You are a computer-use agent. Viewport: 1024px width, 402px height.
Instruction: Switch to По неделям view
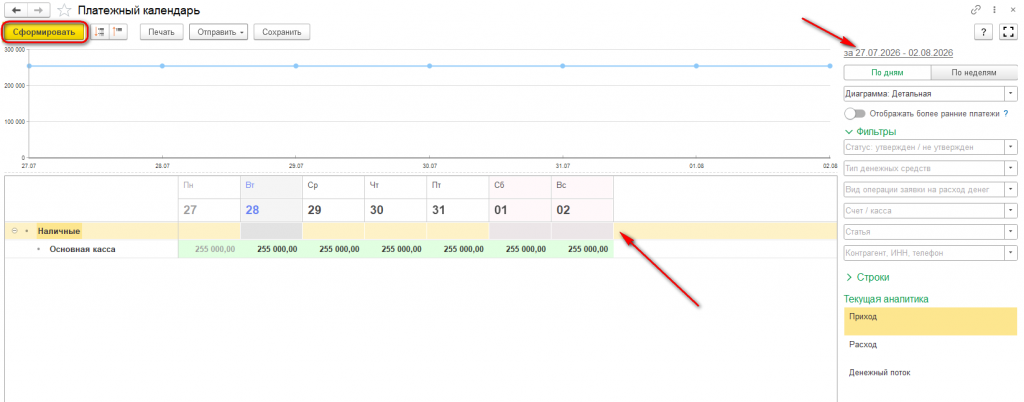pyautogui.click(x=974, y=73)
